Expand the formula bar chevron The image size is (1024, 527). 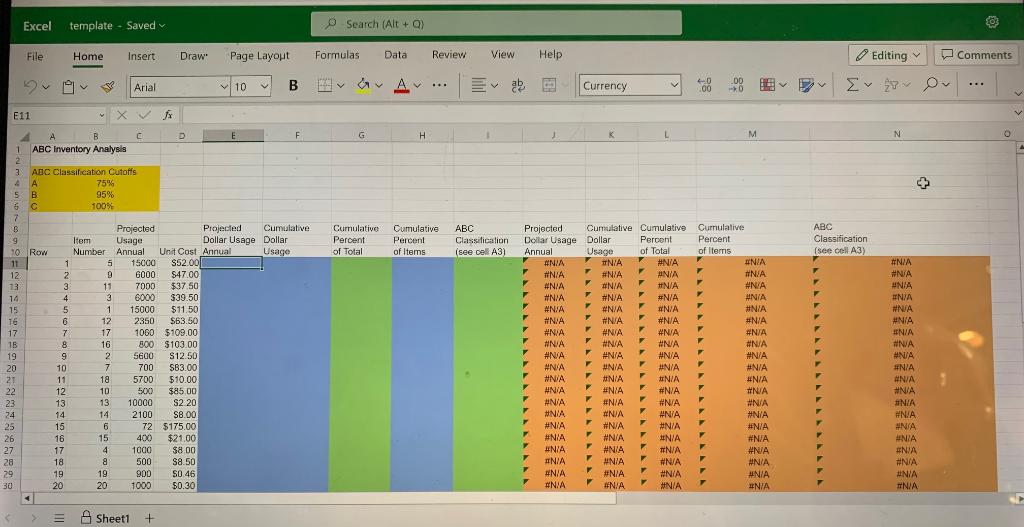[1017, 114]
